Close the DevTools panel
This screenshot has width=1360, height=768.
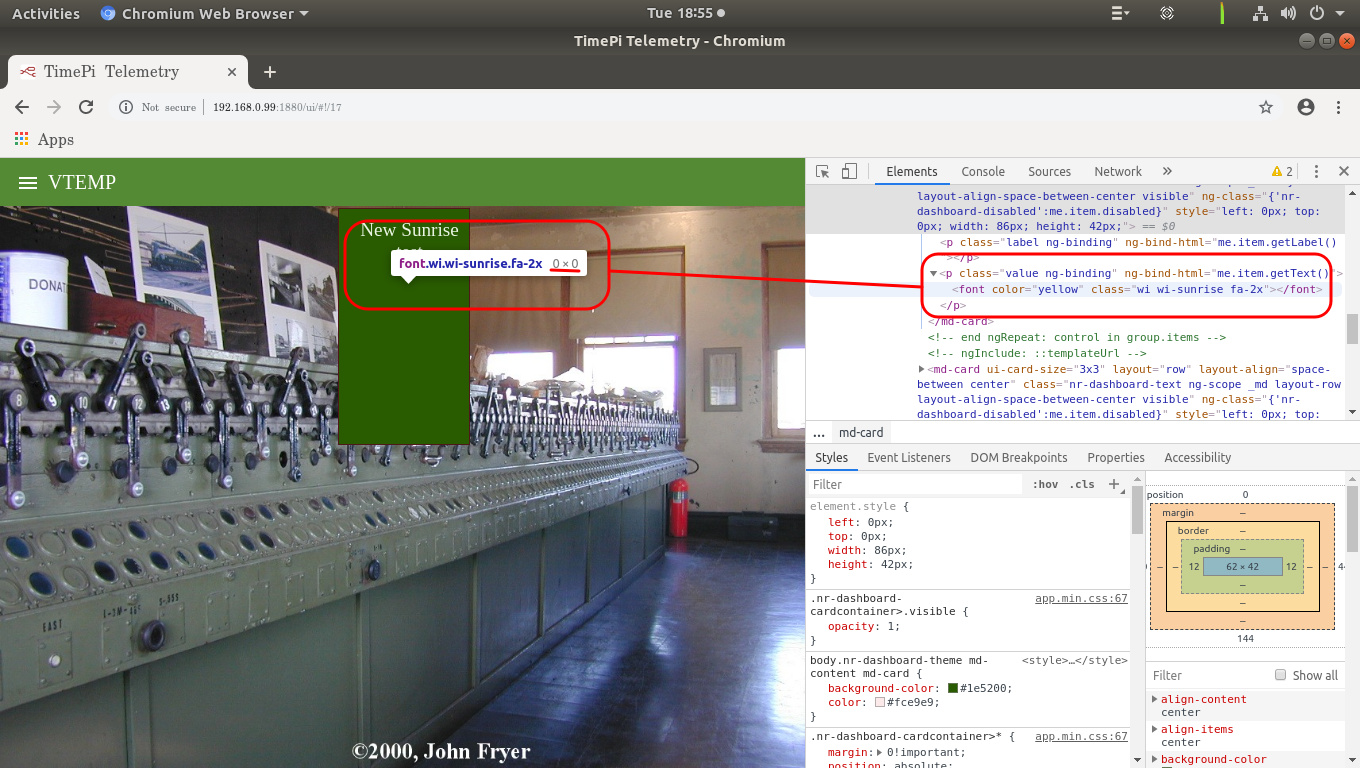coord(1344,172)
